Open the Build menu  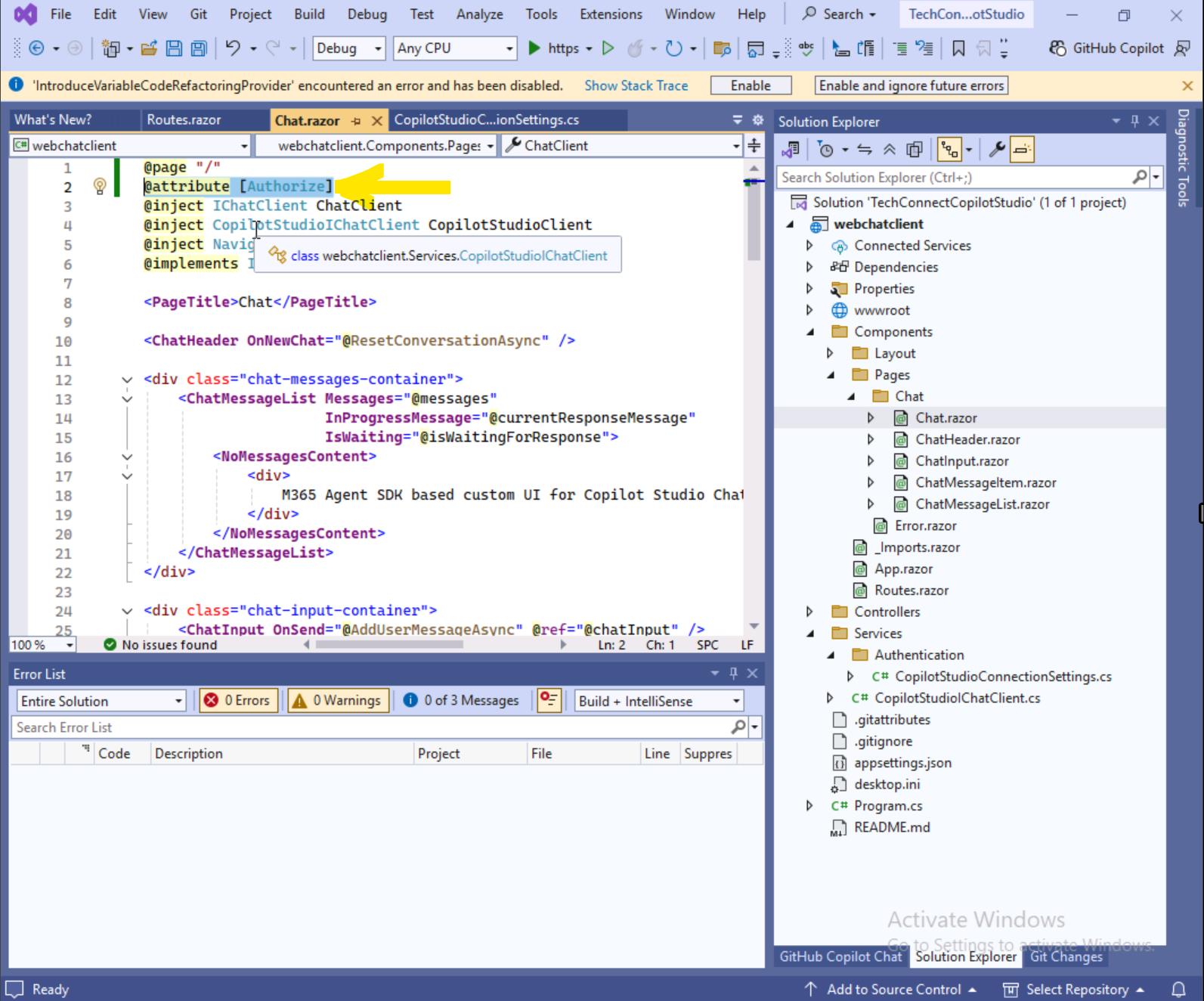(x=308, y=14)
